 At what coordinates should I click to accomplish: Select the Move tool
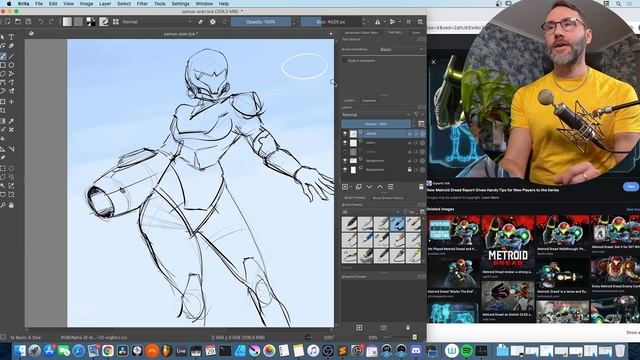[11, 102]
